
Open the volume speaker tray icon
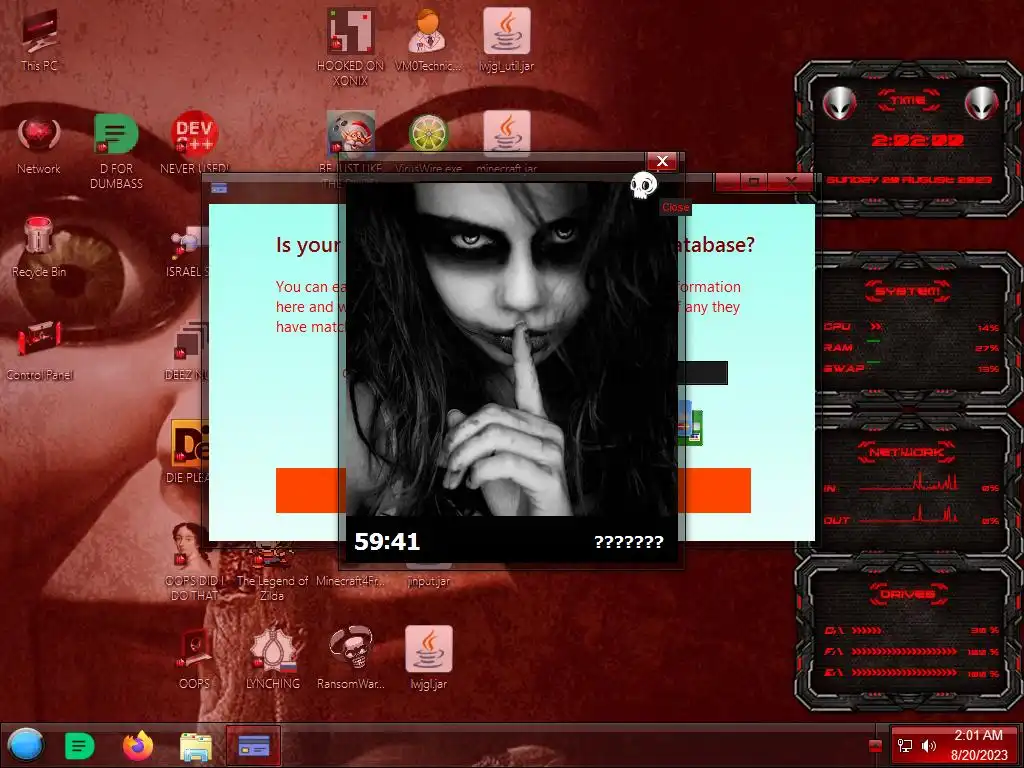click(x=928, y=746)
